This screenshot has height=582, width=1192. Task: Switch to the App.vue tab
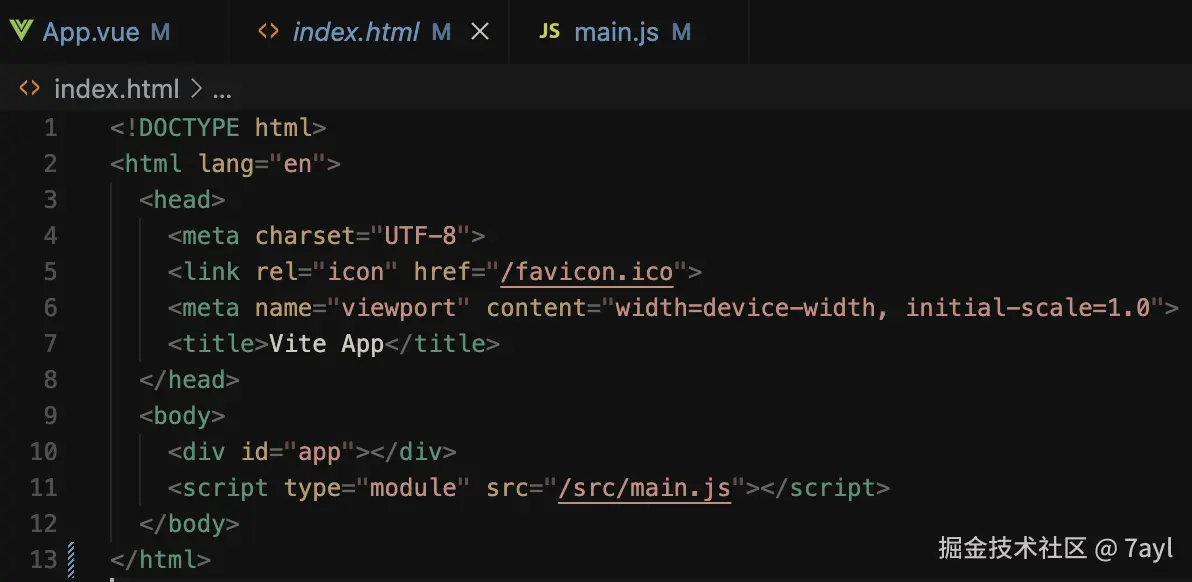(91, 32)
